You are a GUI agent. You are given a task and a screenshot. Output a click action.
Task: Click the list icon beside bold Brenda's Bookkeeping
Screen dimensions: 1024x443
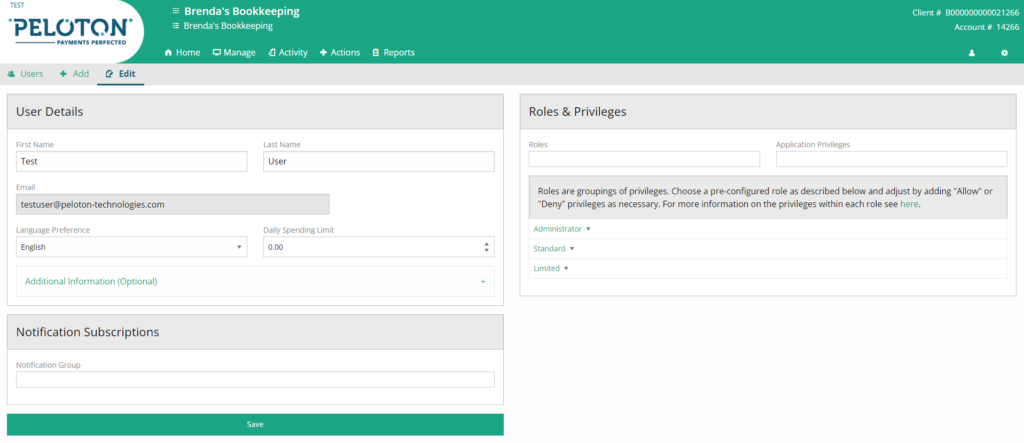pyautogui.click(x=175, y=11)
